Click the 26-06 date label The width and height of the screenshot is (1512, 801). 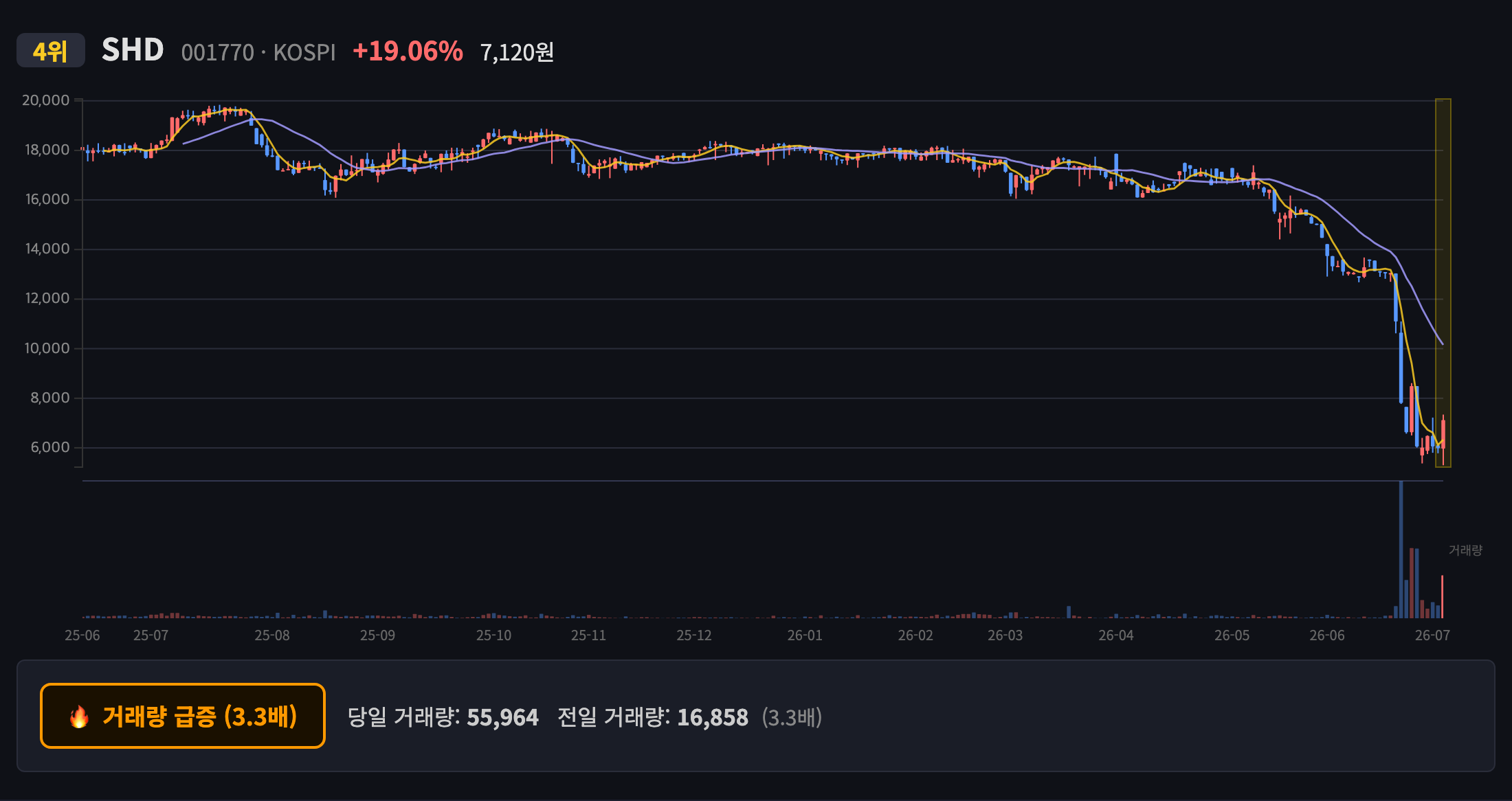tap(1327, 635)
